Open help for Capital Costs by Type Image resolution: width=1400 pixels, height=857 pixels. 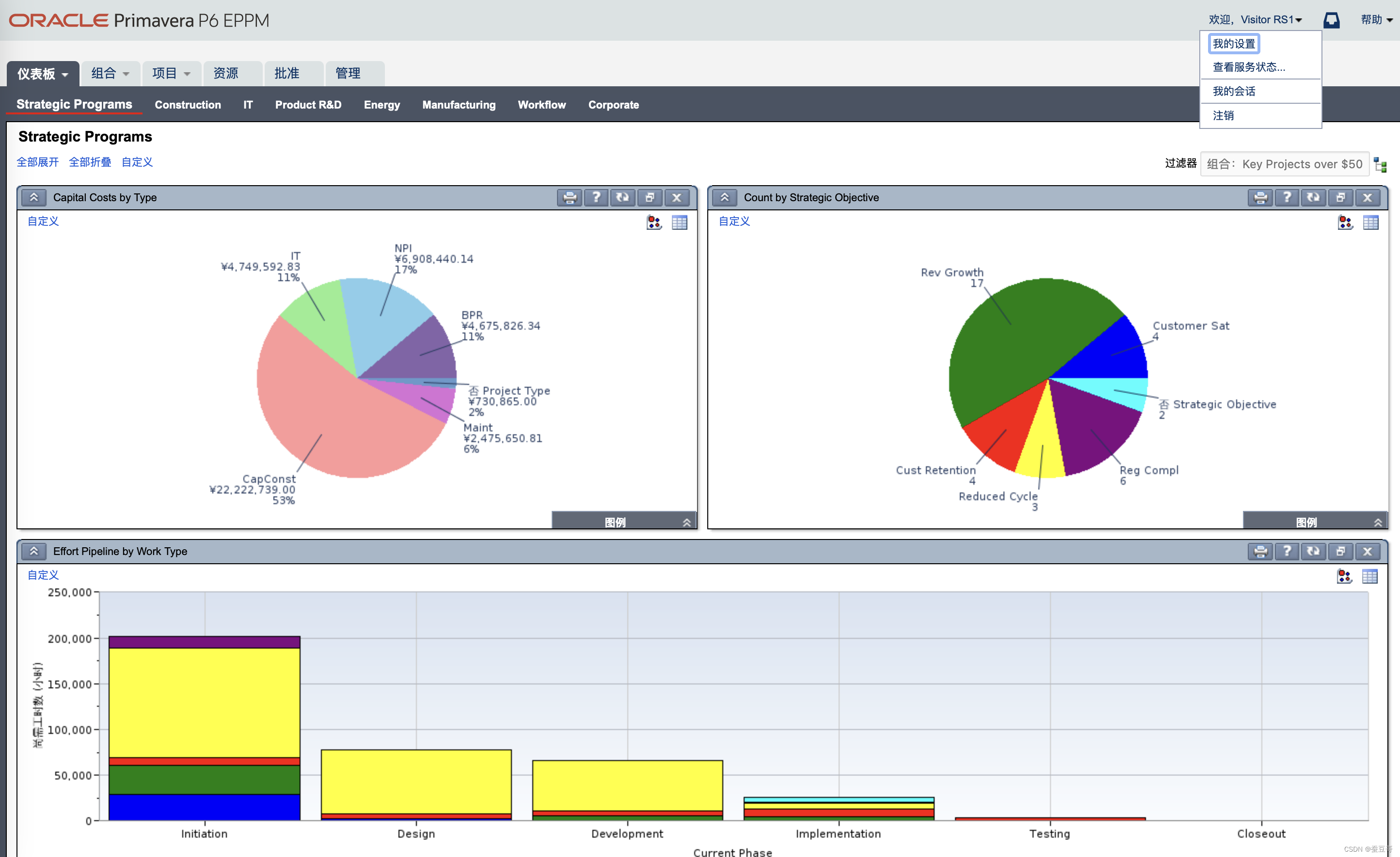[596, 197]
